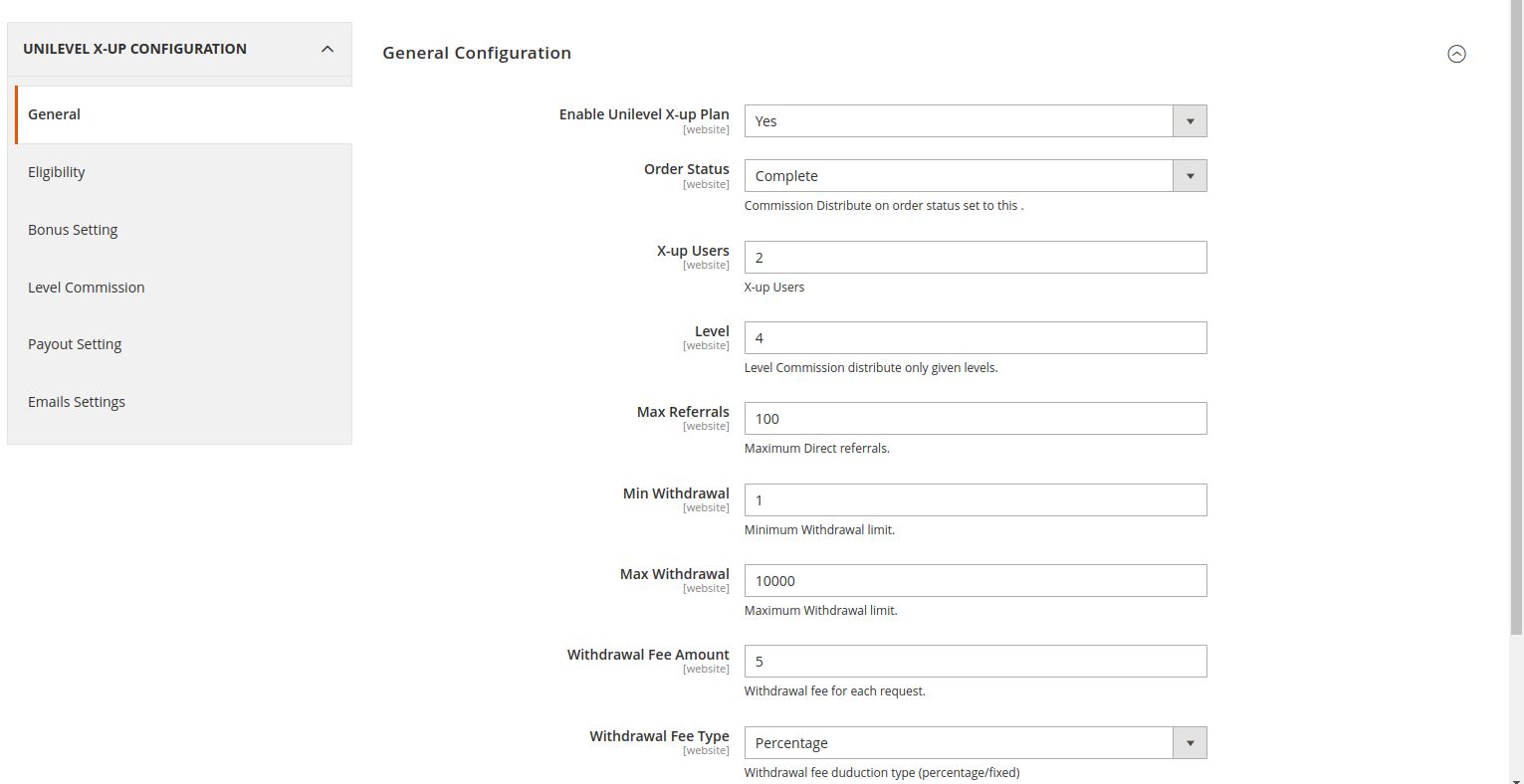This screenshot has width=1524, height=784.
Task: Focus the Level input field
Action: coord(975,338)
